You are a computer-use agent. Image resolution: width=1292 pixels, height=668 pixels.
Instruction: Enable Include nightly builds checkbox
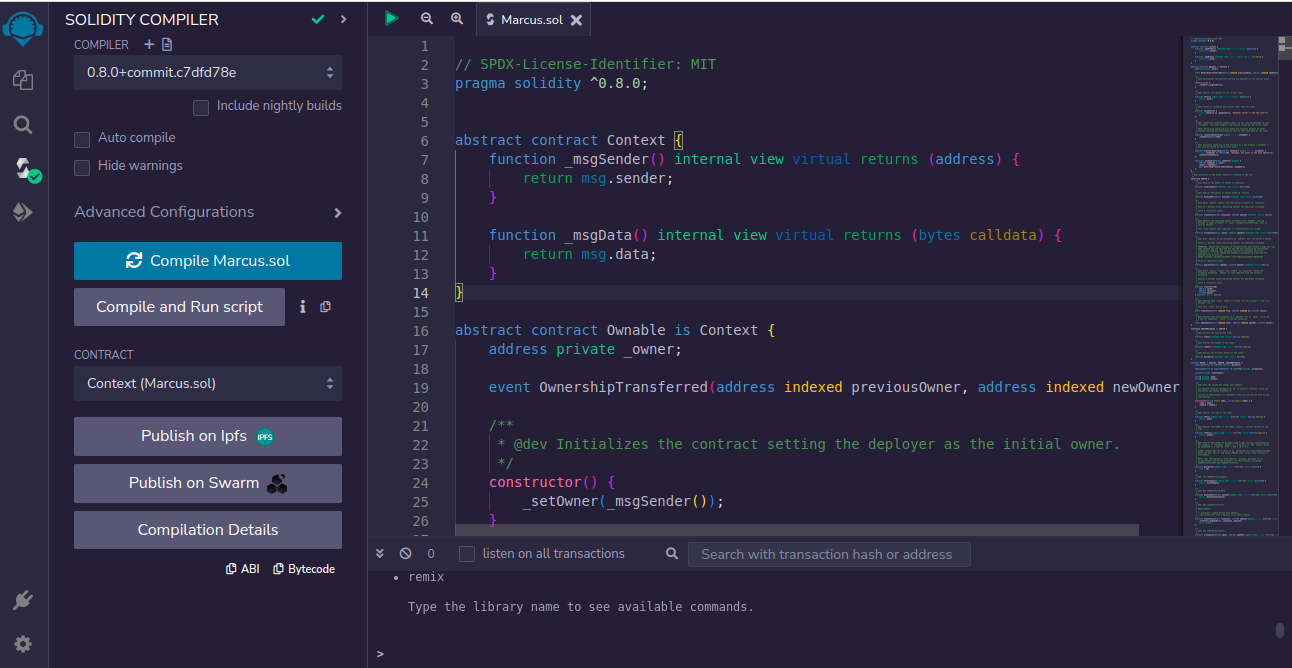pyautogui.click(x=201, y=107)
